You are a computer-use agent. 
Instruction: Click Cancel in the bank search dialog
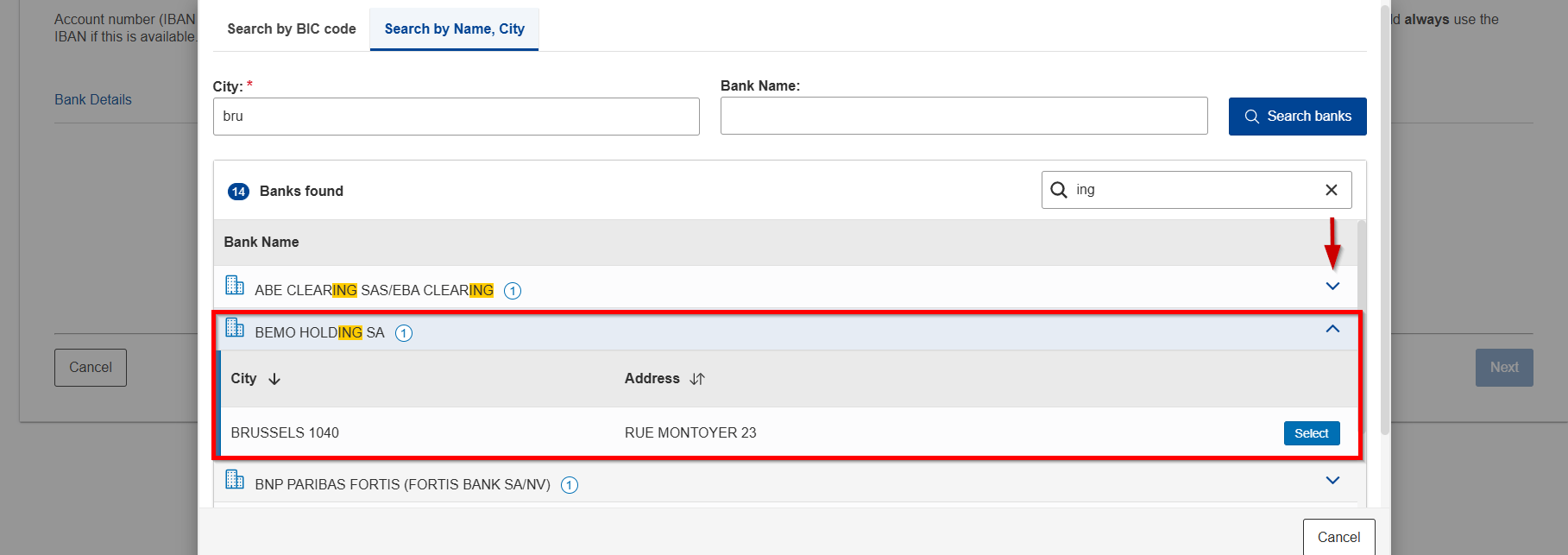pyautogui.click(x=1338, y=537)
